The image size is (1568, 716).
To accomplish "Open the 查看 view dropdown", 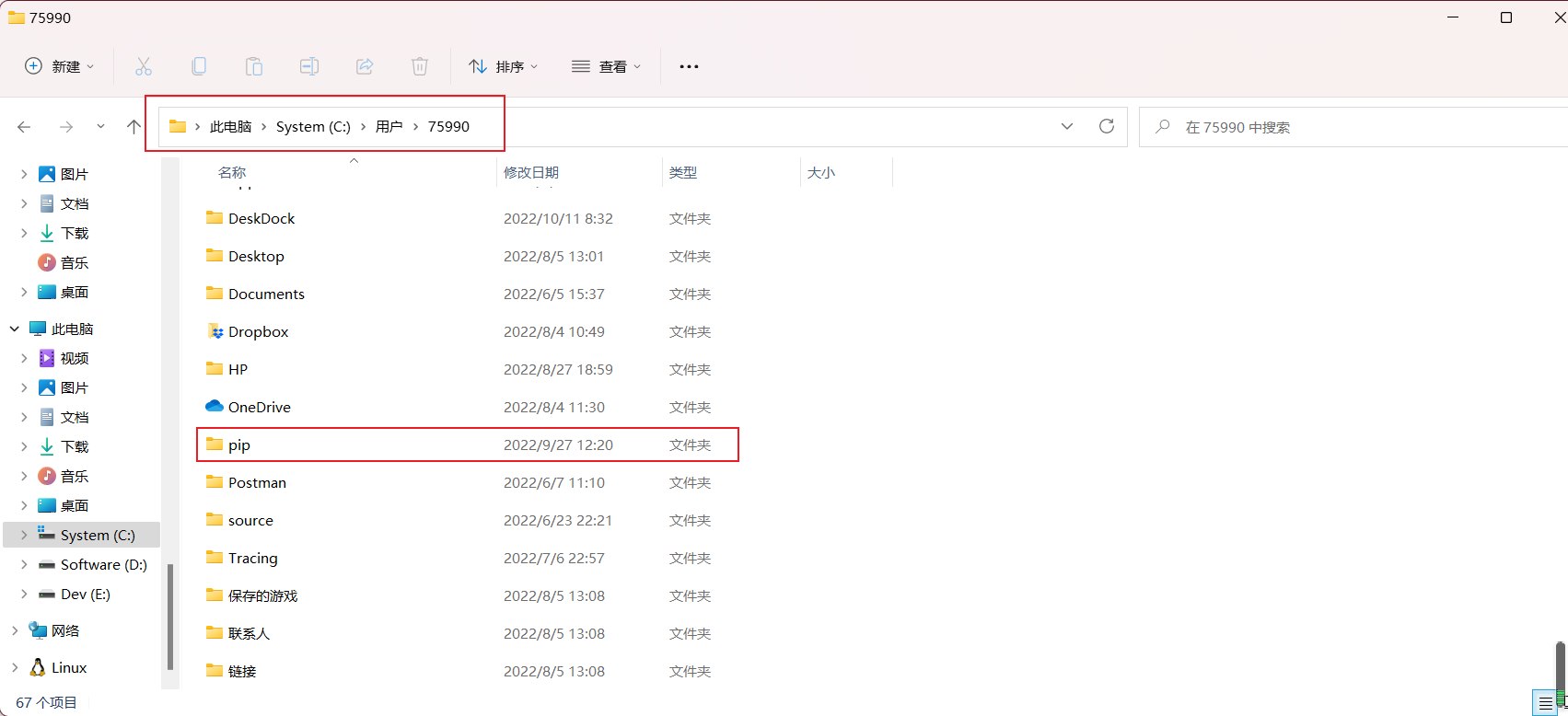I will pyautogui.click(x=607, y=66).
